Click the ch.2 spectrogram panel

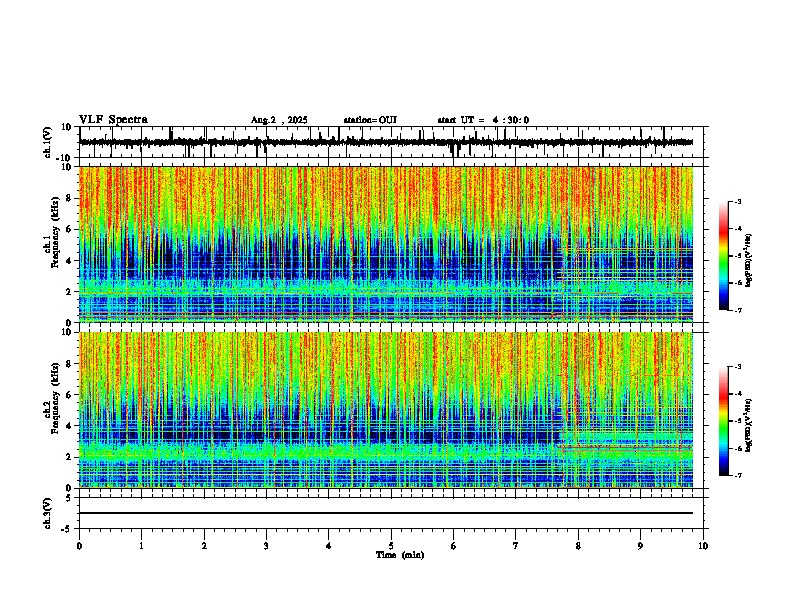pyautogui.click(x=386, y=410)
